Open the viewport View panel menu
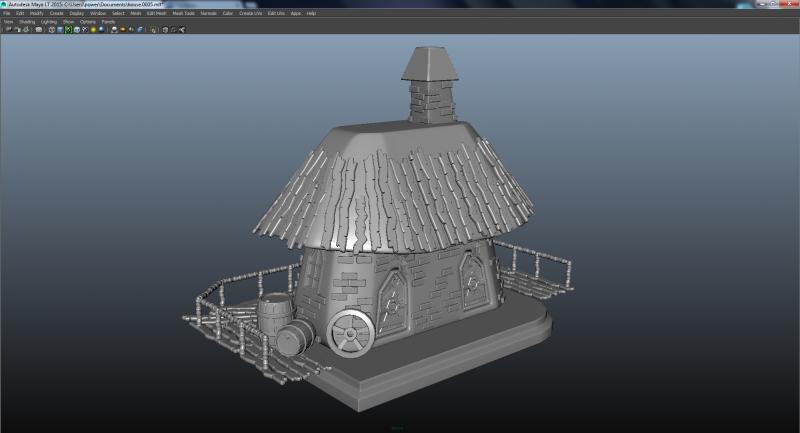The width and height of the screenshot is (800, 433). point(9,22)
